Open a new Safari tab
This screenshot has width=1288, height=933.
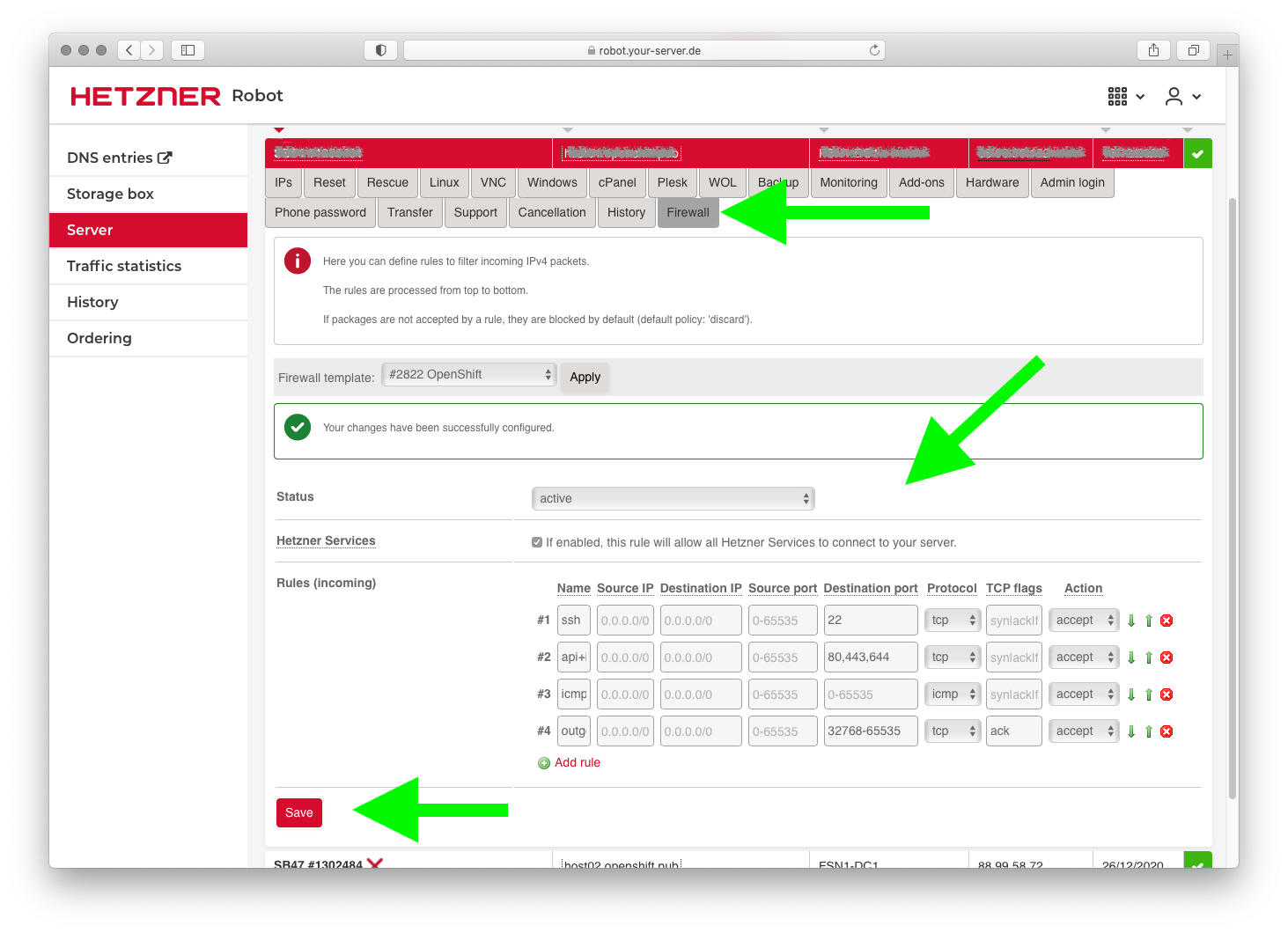point(1227,55)
